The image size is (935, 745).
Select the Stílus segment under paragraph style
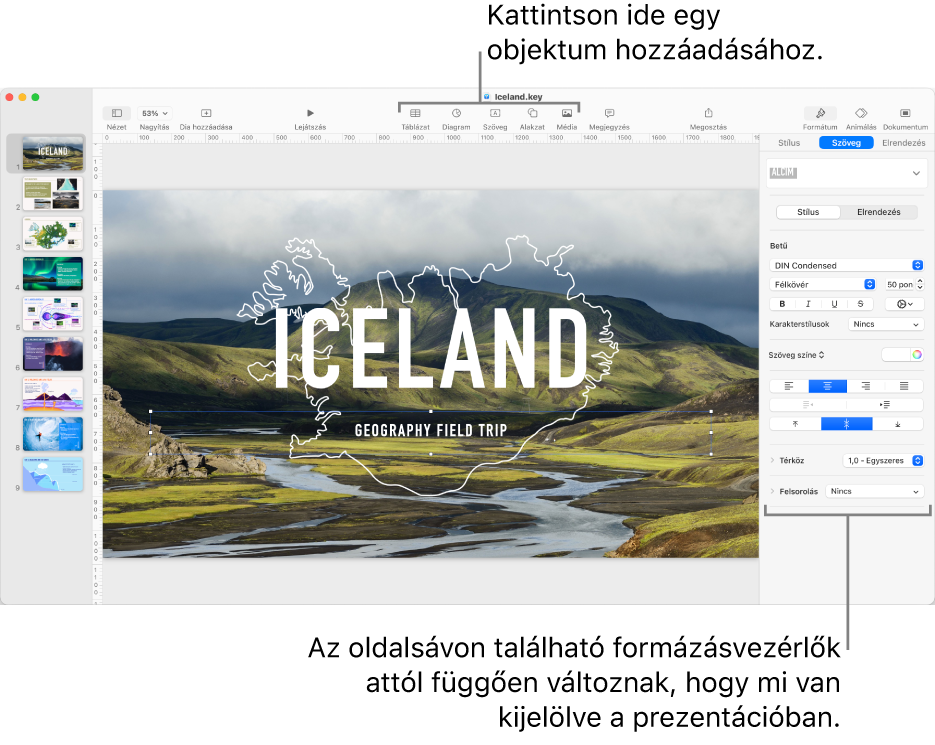tap(808, 212)
